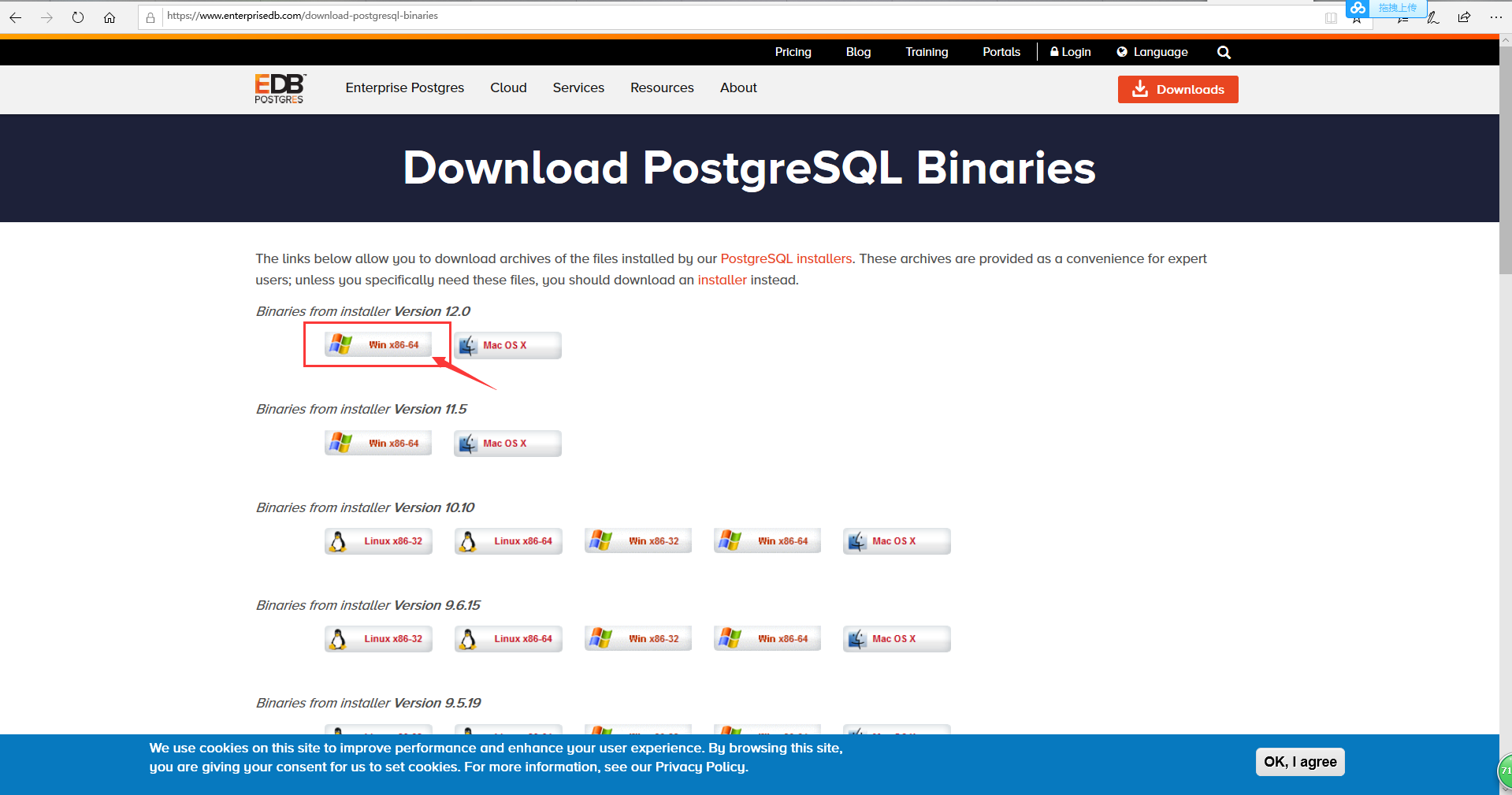The width and height of the screenshot is (1512, 795).
Task: Download Version 9.6.15 Linux x86-32 binaries
Action: (378, 639)
